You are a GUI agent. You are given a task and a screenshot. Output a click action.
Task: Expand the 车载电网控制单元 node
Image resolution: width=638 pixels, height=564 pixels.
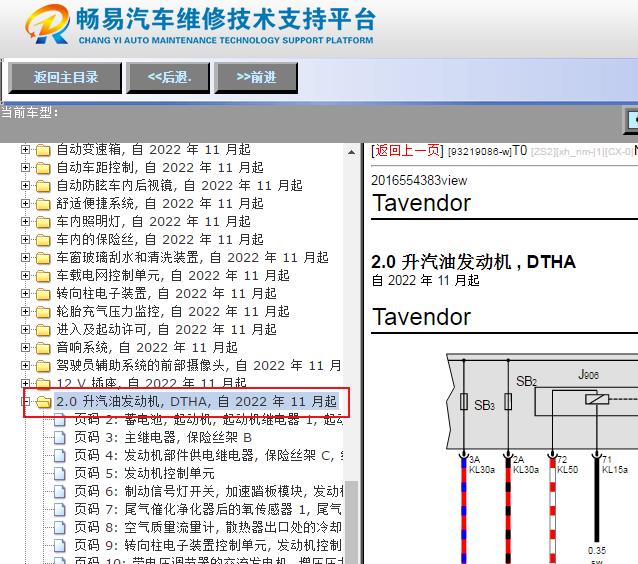coord(26,275)
